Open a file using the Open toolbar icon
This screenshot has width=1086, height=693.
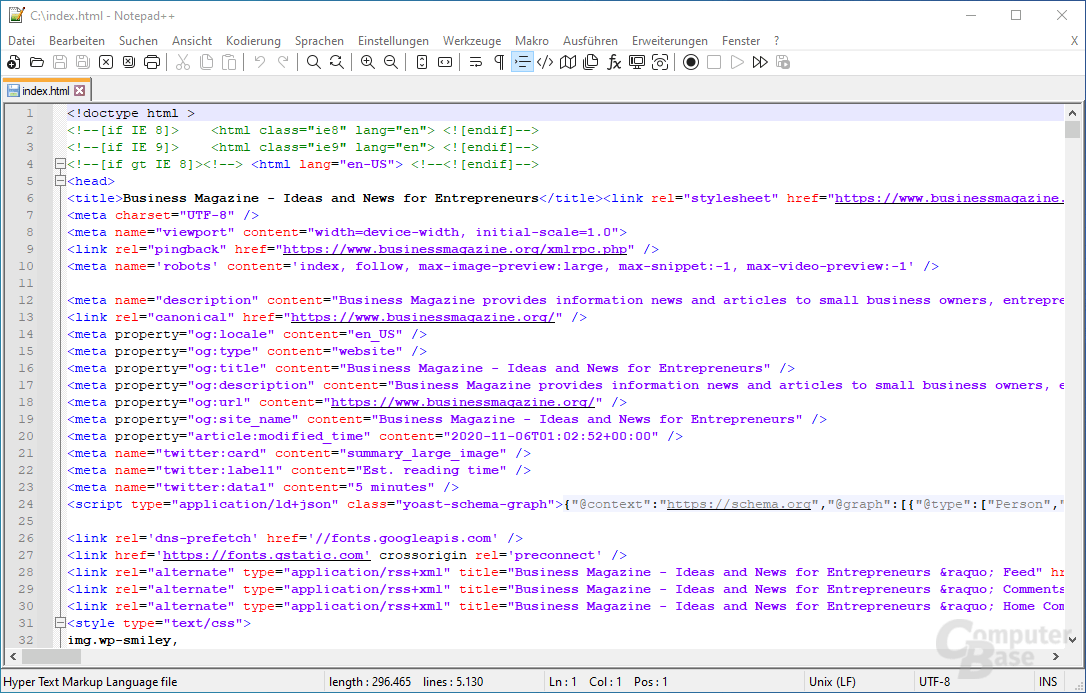(x=35, y=62)
